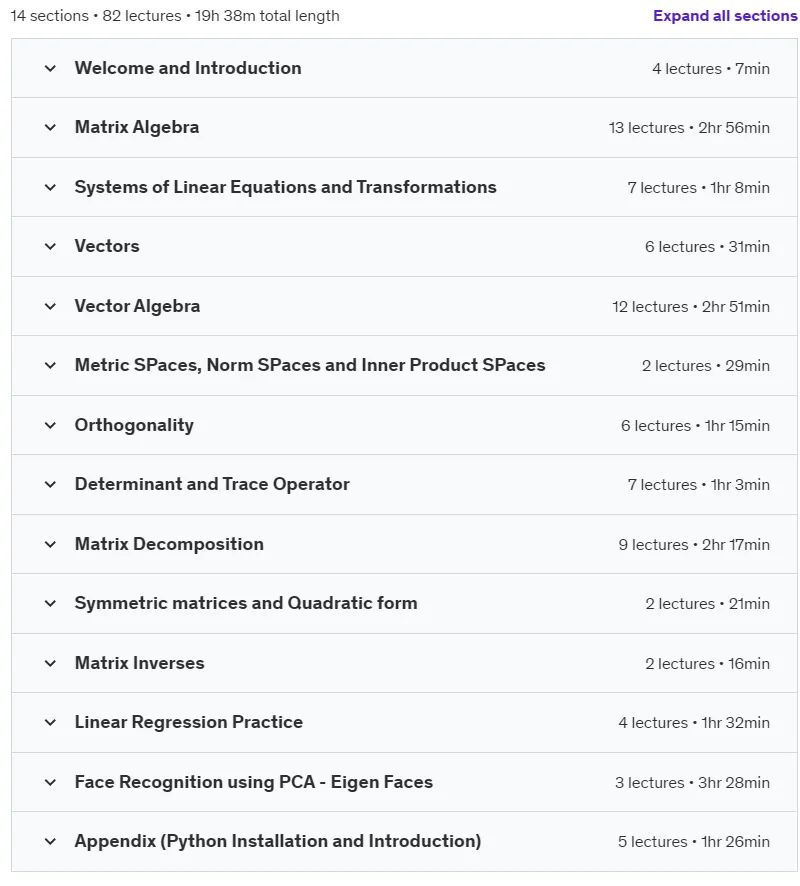800x886 pixels.
Task: Click the Matrix Decomposition section heading
Action: 169,544
